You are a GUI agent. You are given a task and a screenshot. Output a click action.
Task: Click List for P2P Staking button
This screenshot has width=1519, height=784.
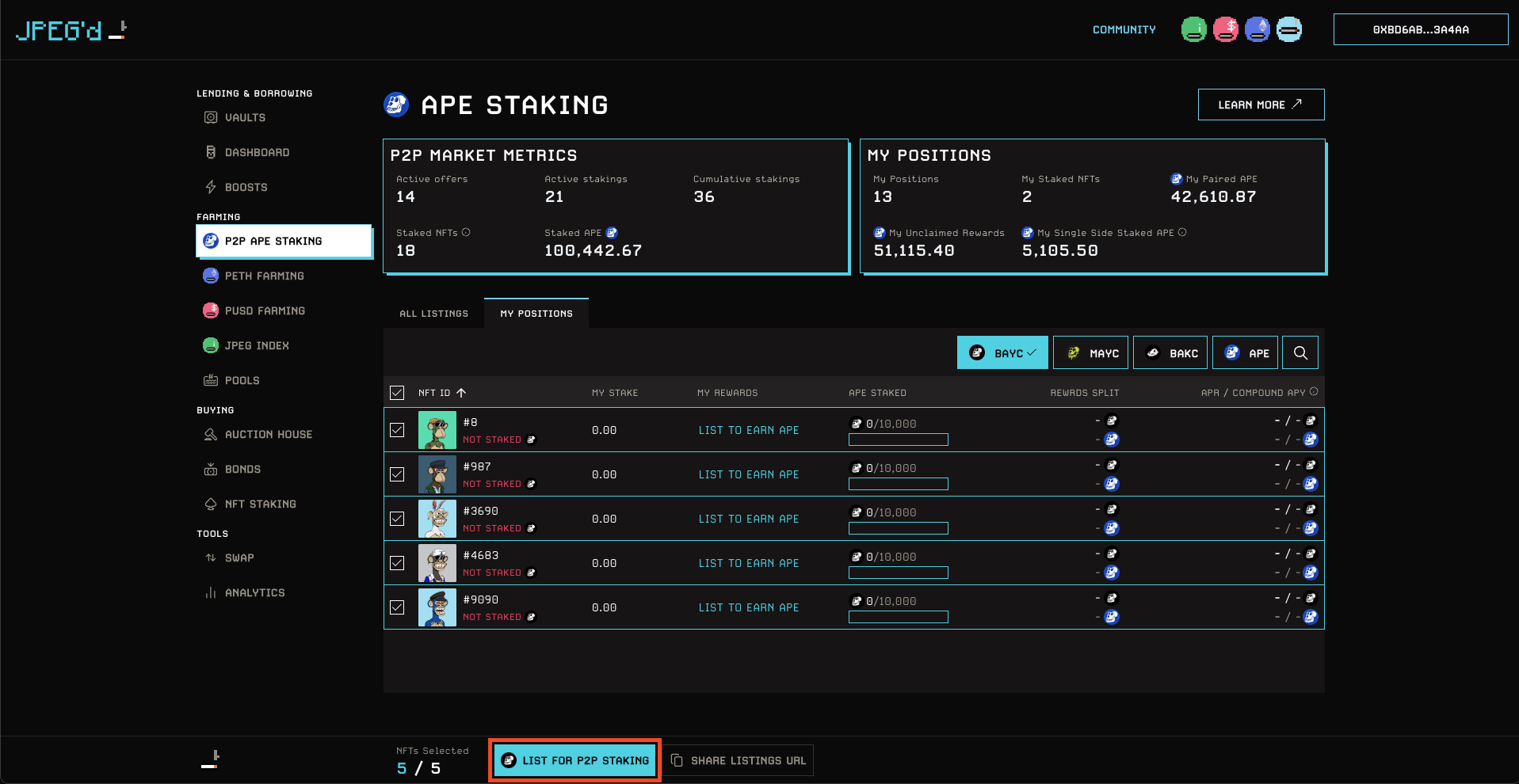point(574,760)
